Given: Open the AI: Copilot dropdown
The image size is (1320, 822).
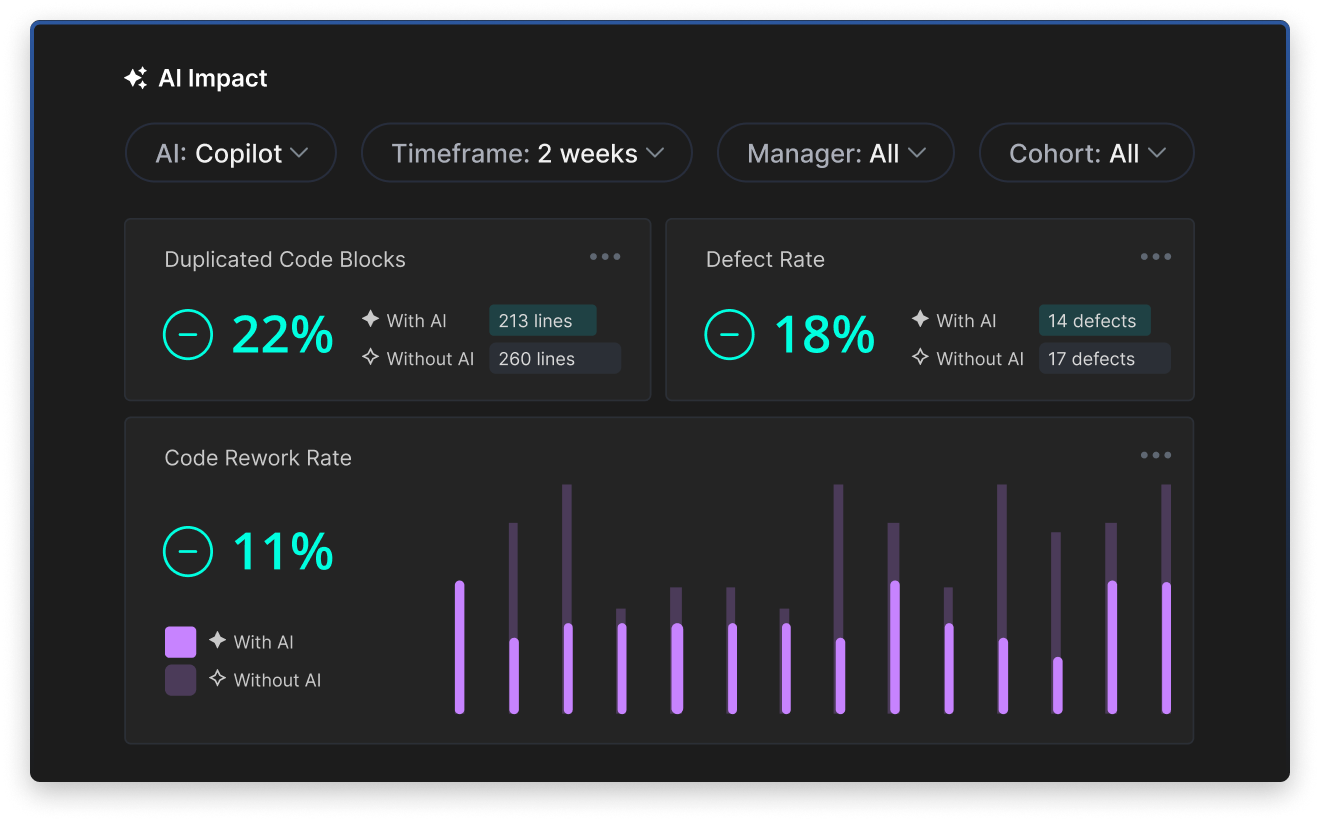Looking at the screenshot, I should pos(231,154).
